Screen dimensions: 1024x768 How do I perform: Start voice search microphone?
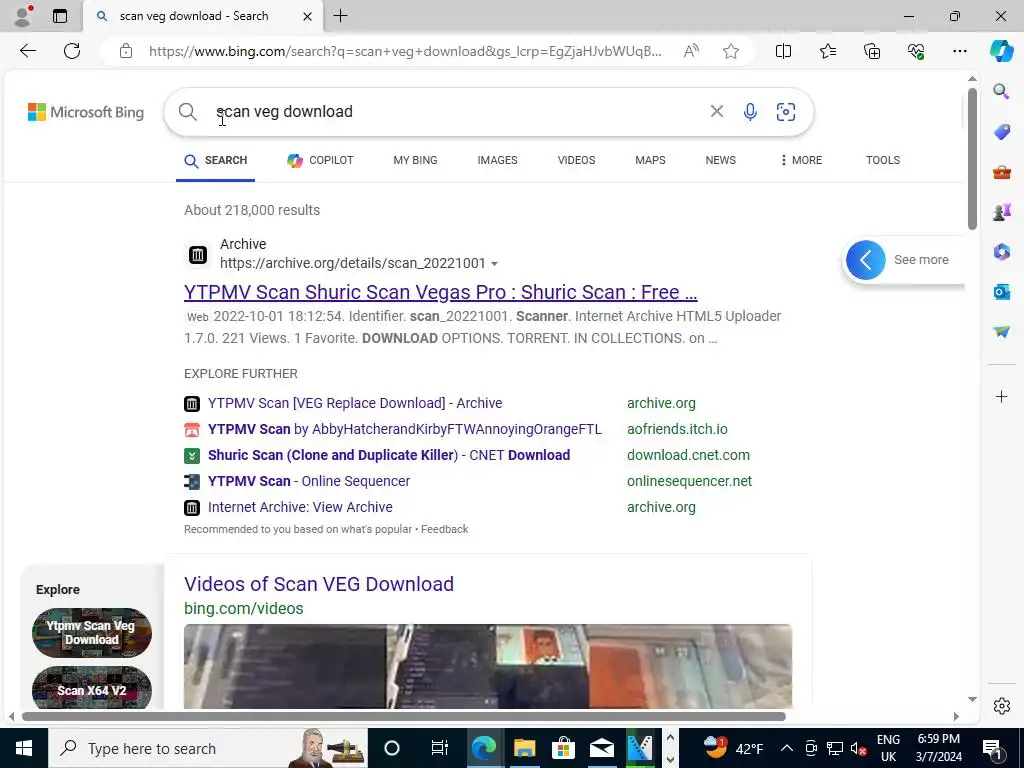750,112
